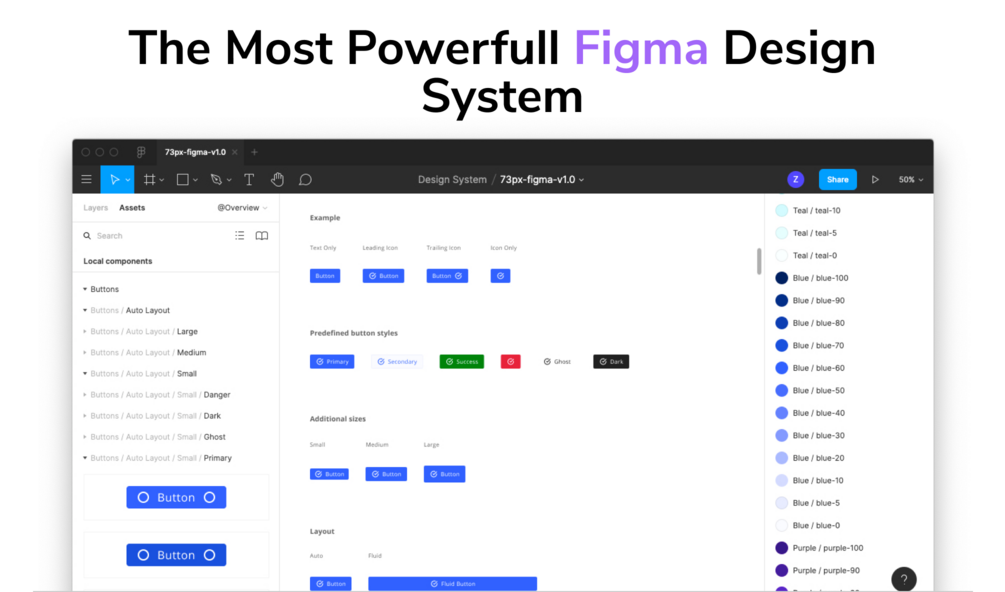Click the search magnifier icon
This screenshot has width=1005, height=592.
(x=87, y=236)
